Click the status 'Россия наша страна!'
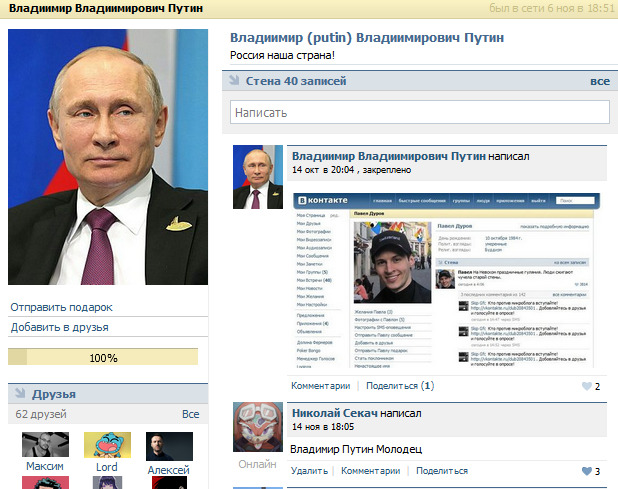Screen dimensions: 618x489 point(282,55)
